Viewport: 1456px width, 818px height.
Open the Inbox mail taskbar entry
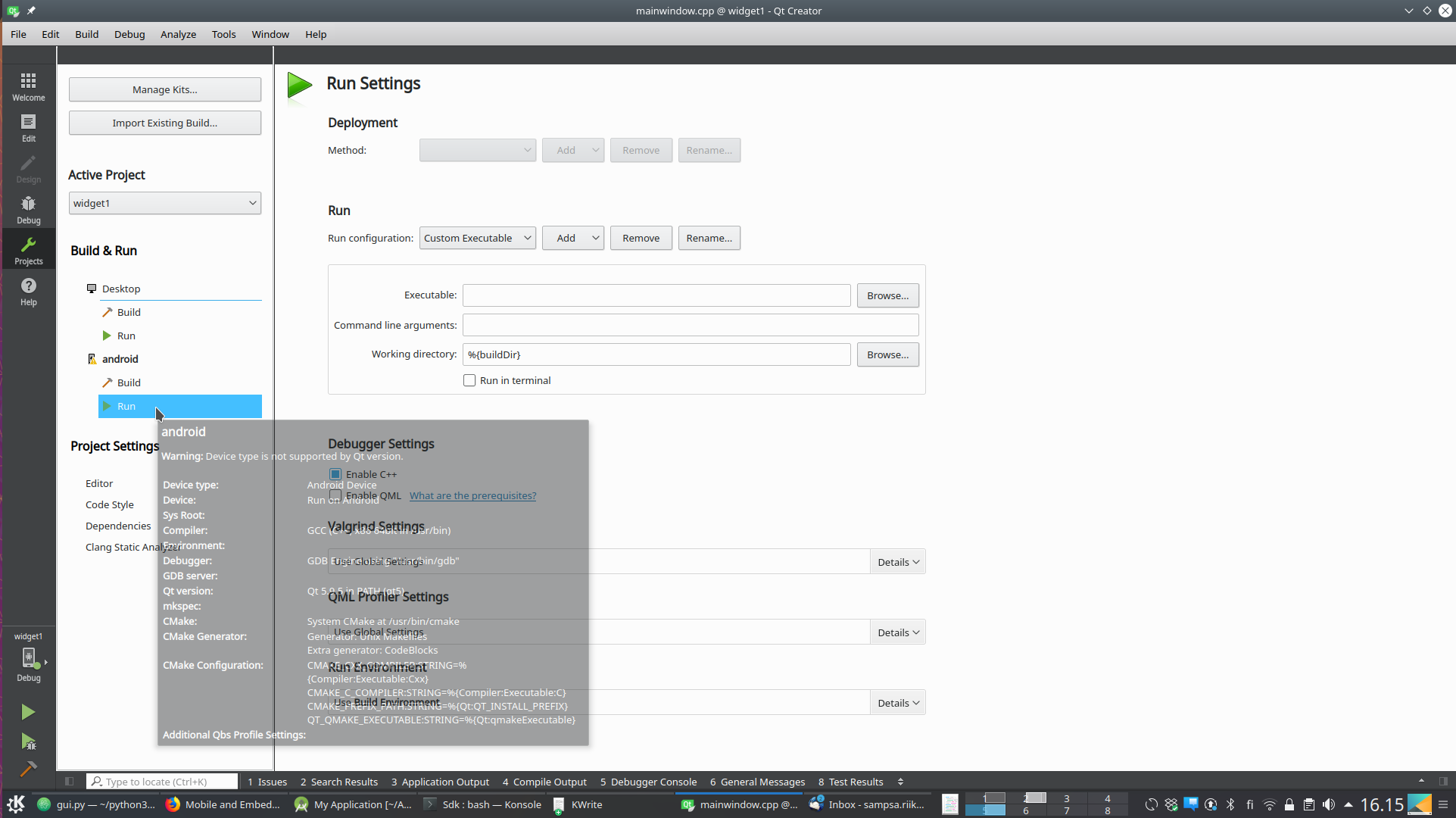868,804
